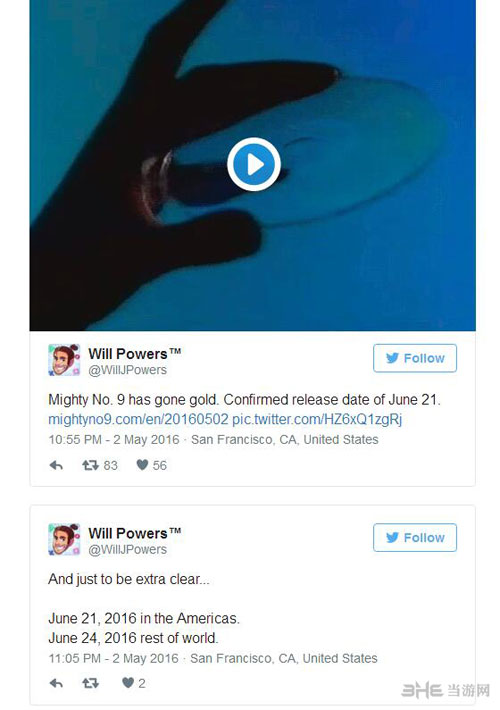Open the 10:55 PM - 2 May 2016 timestamp
Image resolution: width=500 pixels, height=710 pixels.
point(114,440)
